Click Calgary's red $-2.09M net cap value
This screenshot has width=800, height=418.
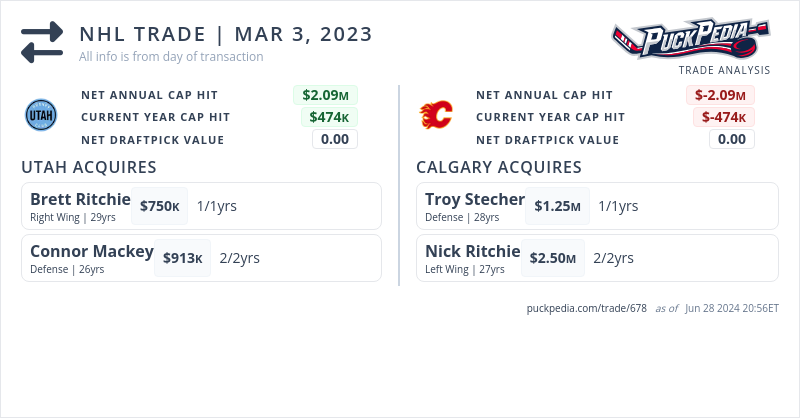click(720, 95)
